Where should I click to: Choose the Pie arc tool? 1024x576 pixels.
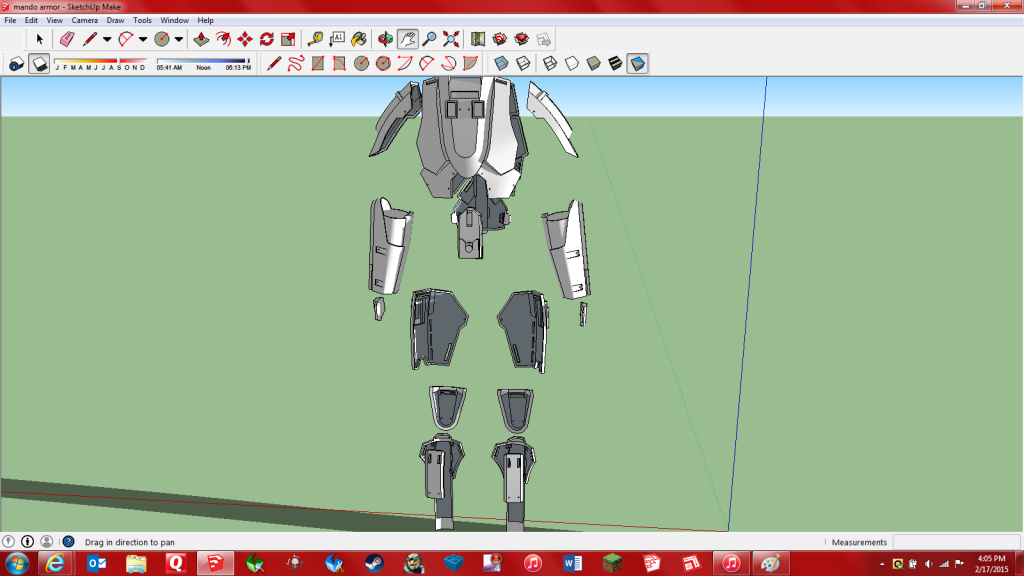coord(470,63)
